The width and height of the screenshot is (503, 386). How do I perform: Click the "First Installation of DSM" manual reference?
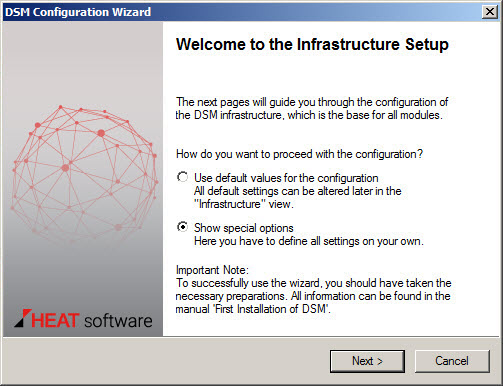point(271,309)
